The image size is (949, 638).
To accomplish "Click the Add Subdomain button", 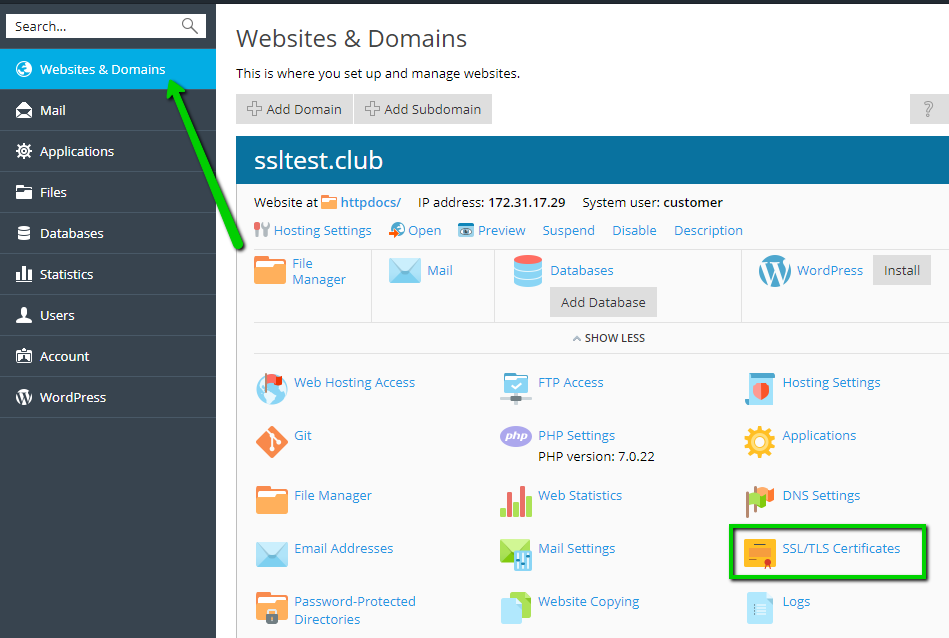I will pos(423,109).
